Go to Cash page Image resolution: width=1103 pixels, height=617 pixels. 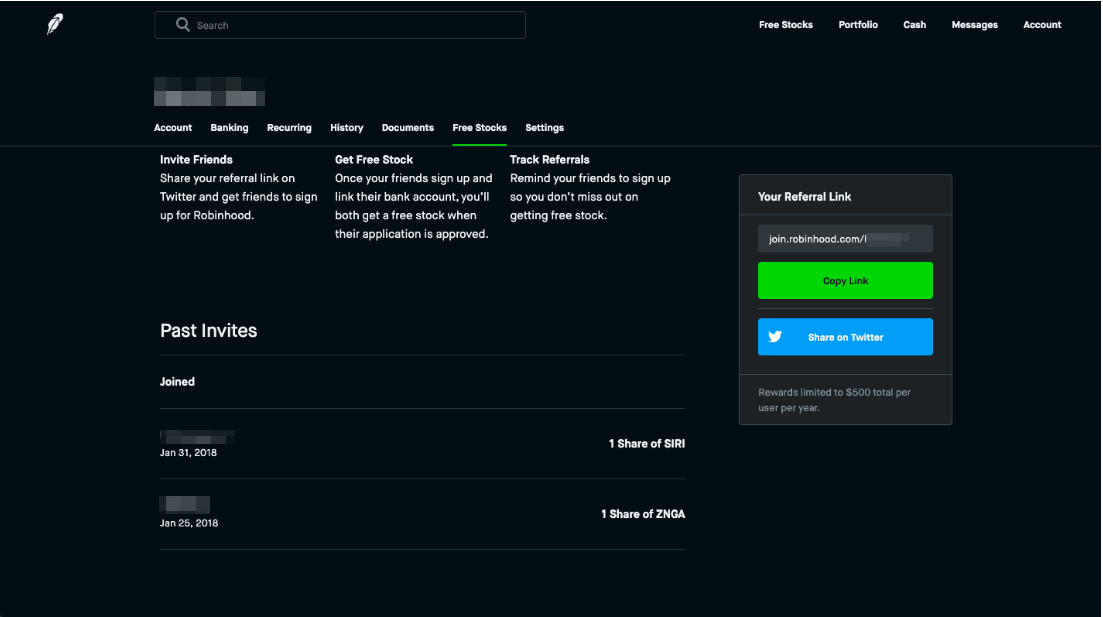click(914, 25)
